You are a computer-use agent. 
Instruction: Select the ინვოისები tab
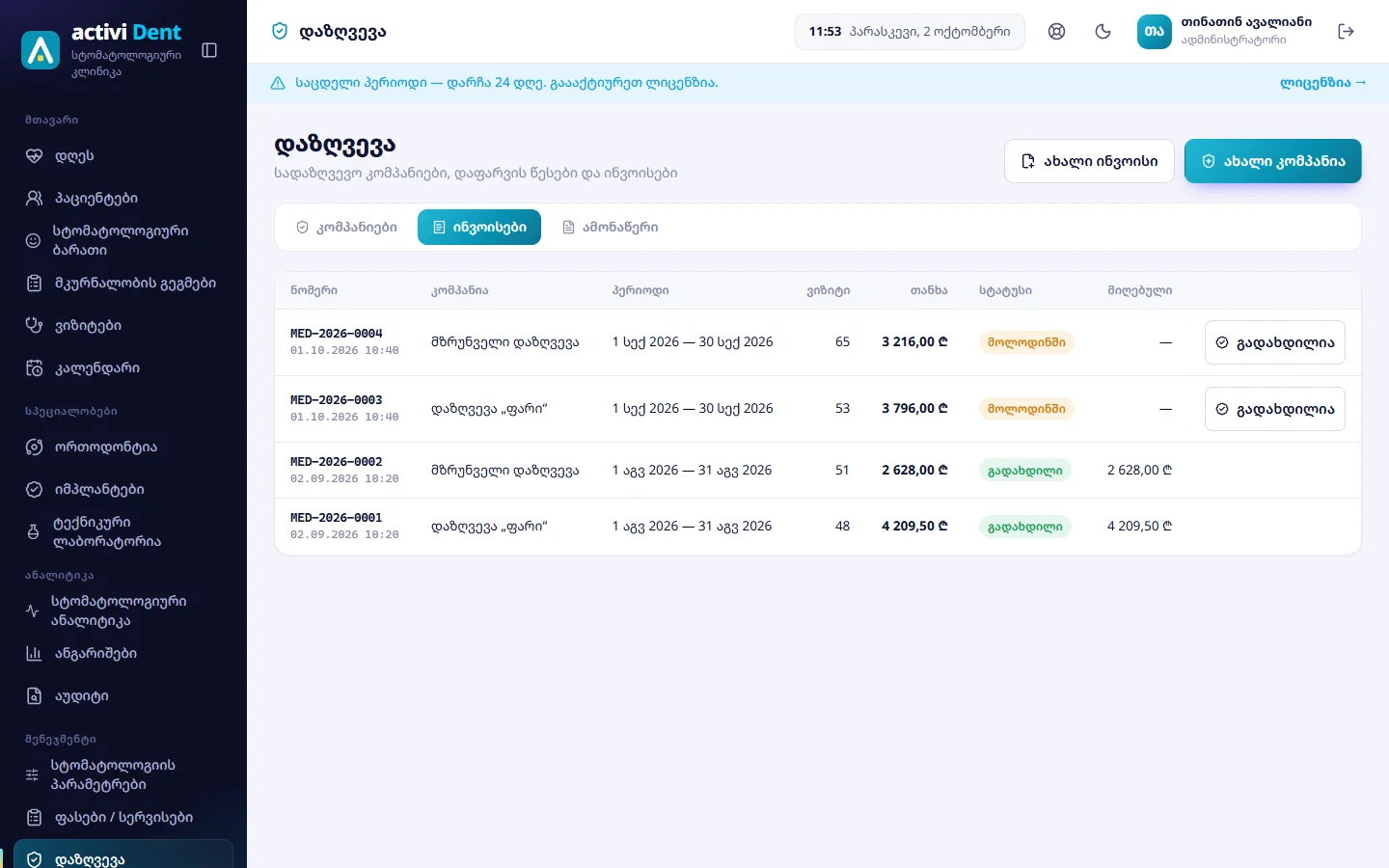pos(479,228)
